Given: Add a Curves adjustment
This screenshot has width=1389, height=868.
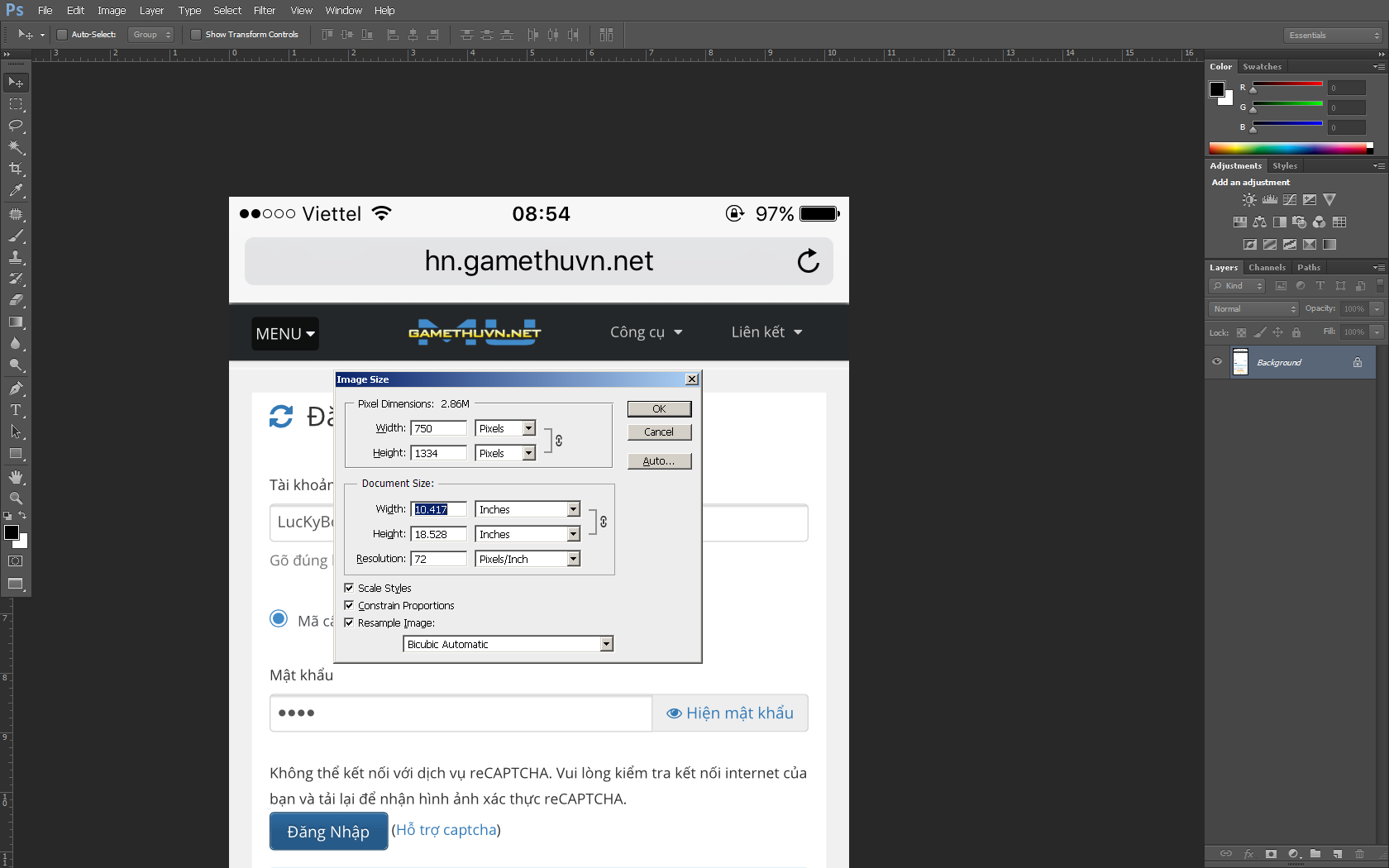Looking at the screenshot, I should (1290, 199).
